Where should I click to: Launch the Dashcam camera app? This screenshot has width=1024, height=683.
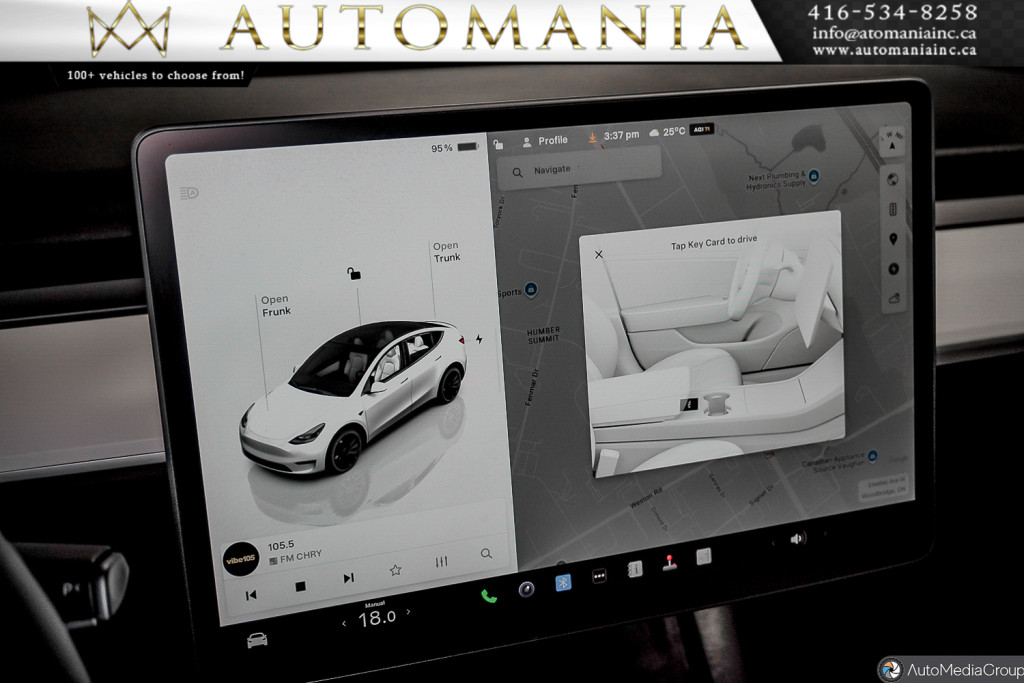pos(526,589)
